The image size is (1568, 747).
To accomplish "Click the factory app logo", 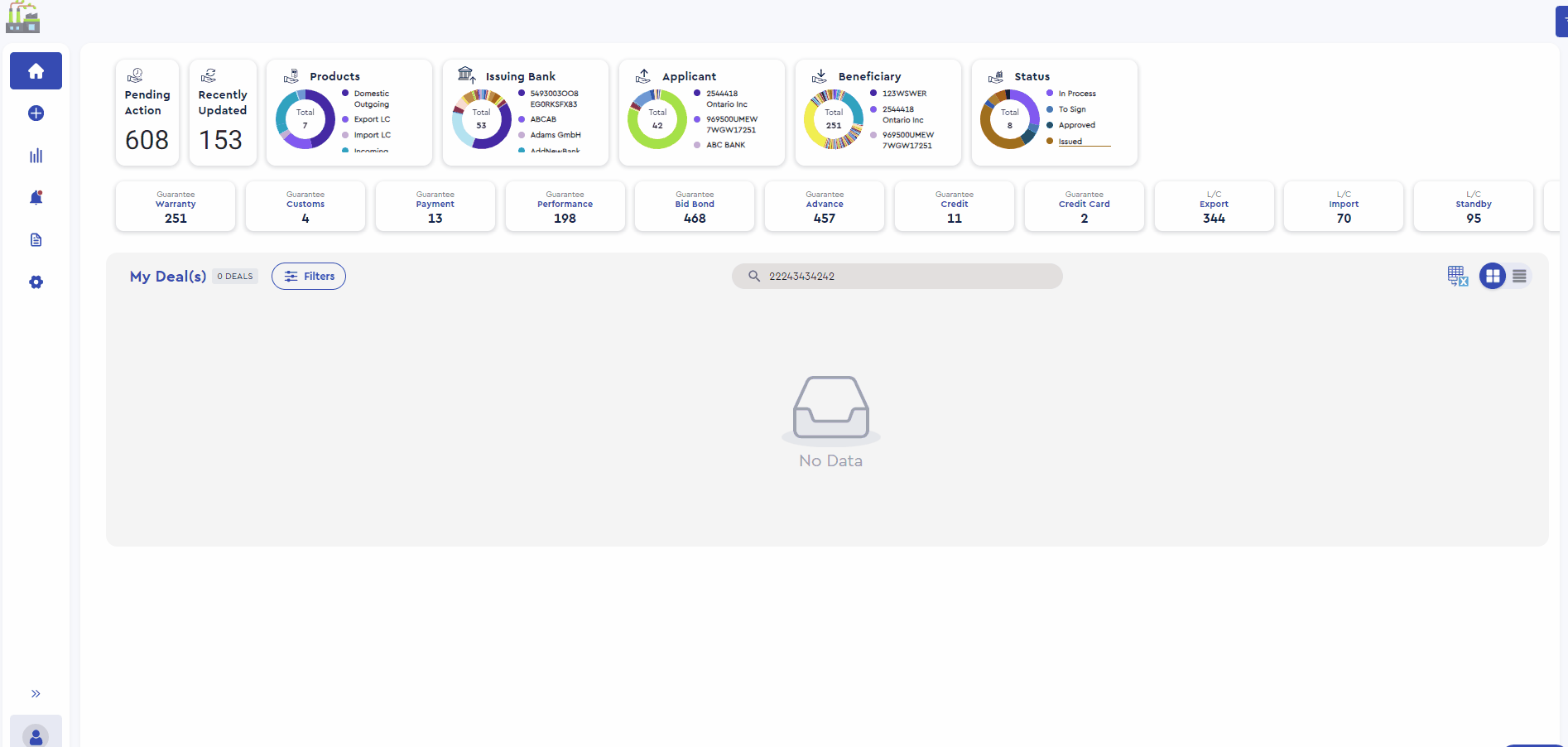I will [23, 17].
